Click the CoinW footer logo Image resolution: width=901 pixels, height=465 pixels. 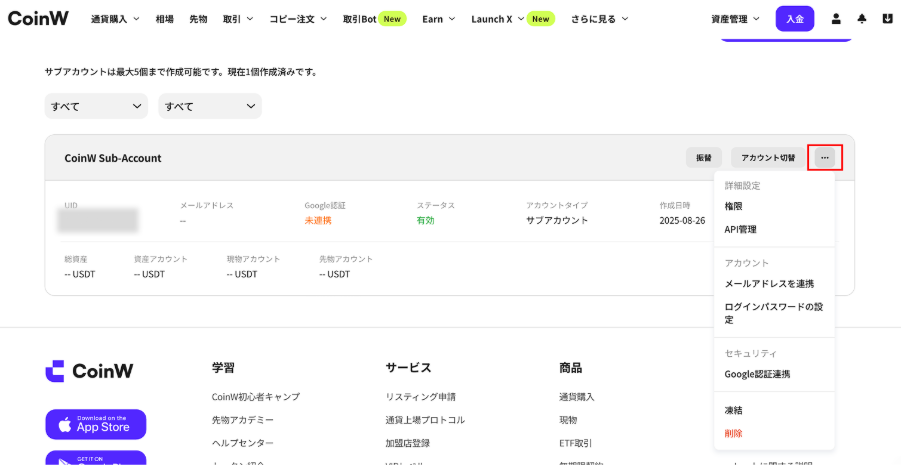89,371
